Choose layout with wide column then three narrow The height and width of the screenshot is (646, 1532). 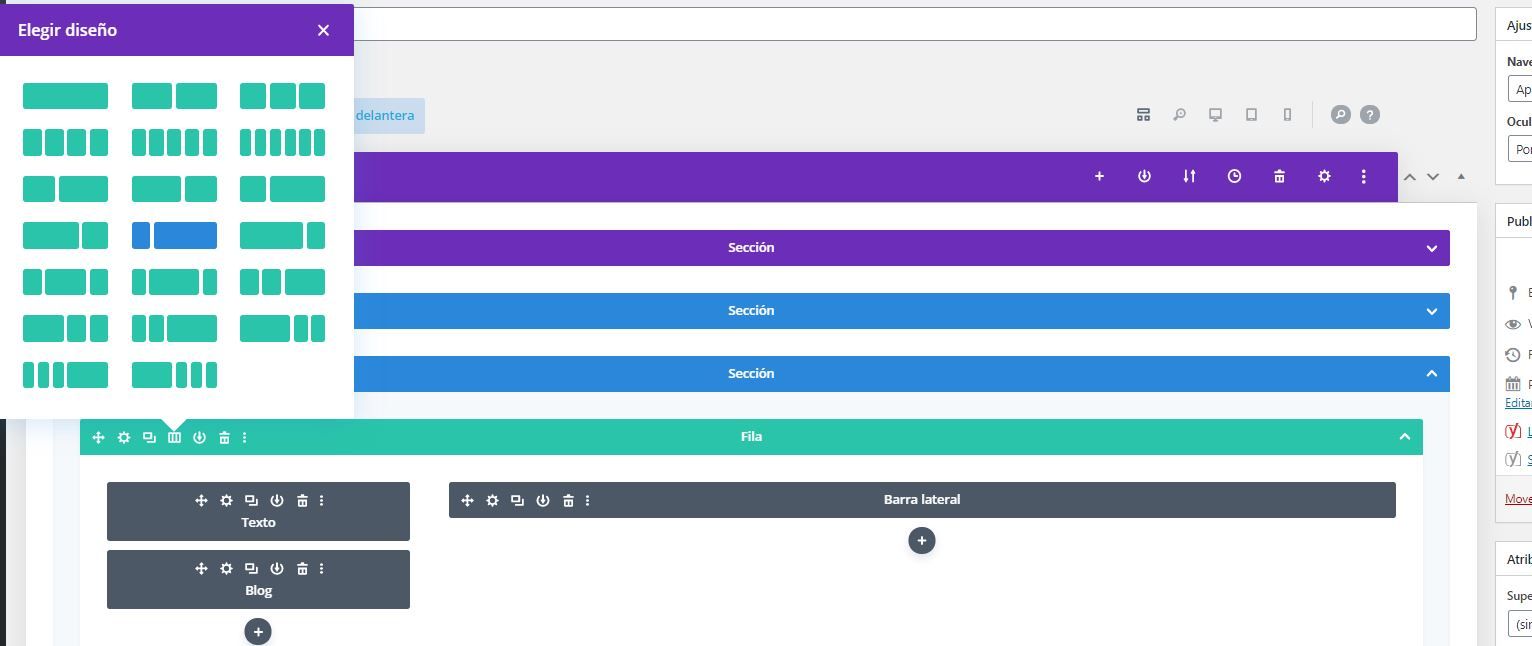pos(174,375)
